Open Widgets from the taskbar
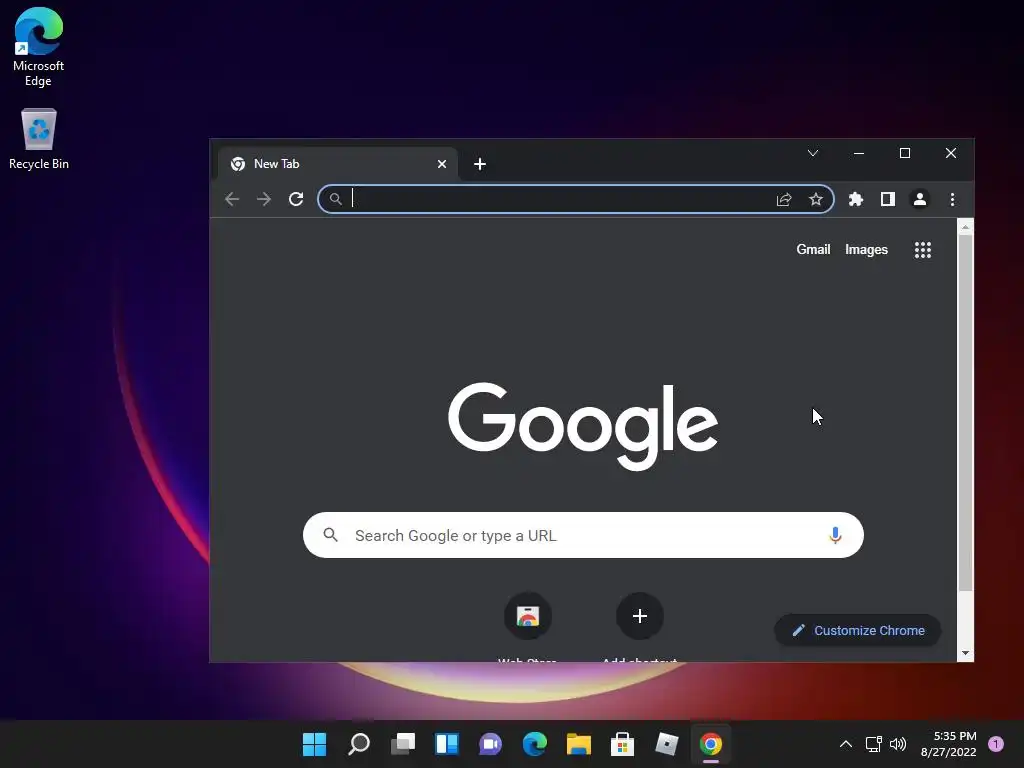Screen dimensions: 1024x768 447,744
